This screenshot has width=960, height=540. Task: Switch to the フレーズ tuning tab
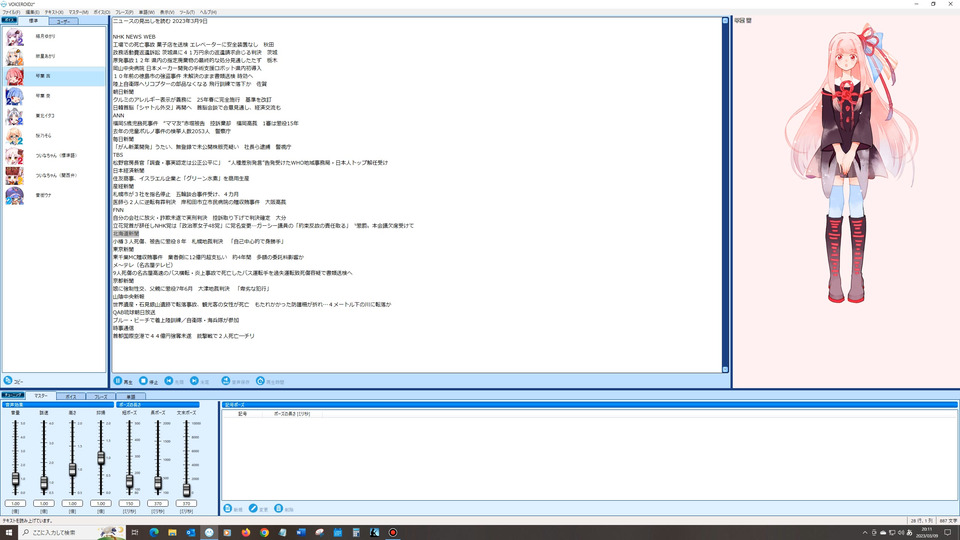(x=100, y=397)
